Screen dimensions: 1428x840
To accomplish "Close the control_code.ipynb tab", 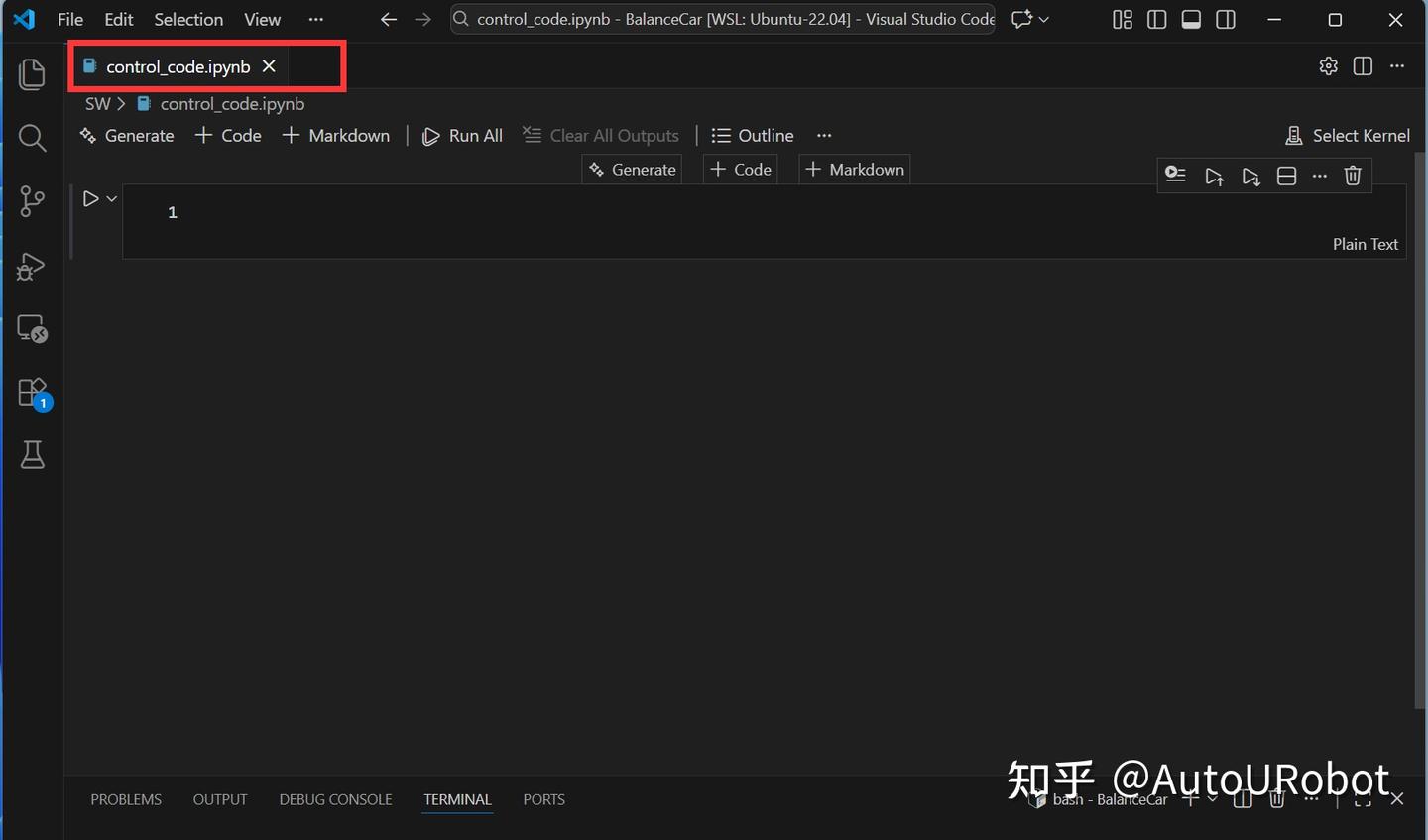I will click(269, 66).
